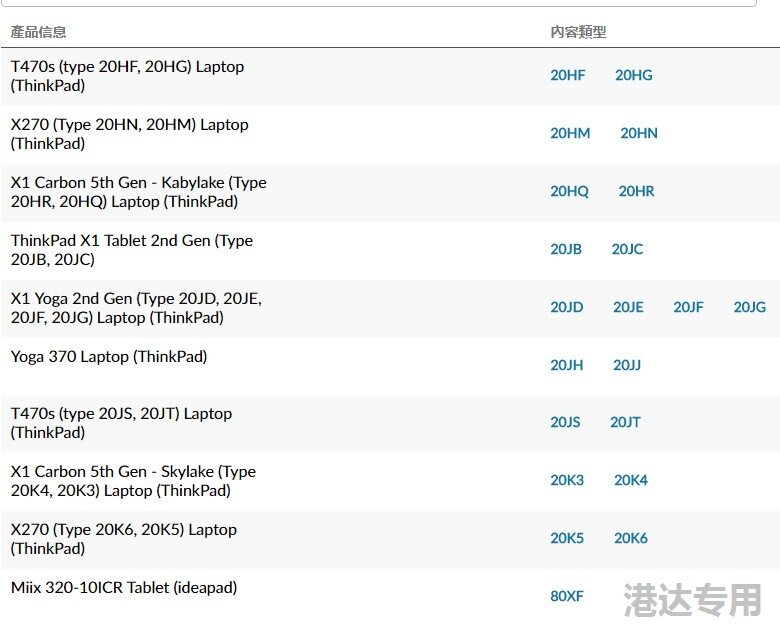Image resolution: width=780 pixels, height=626 pixels.
Task: Select Yoga 370 Laptop (ThinkPad) text
Action: (109, 357)
